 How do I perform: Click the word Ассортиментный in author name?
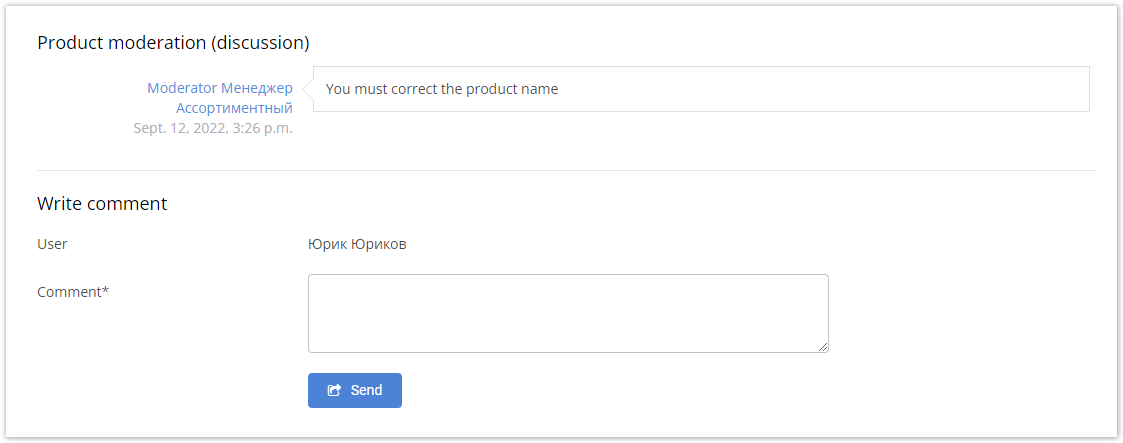(x=234, y=108)
